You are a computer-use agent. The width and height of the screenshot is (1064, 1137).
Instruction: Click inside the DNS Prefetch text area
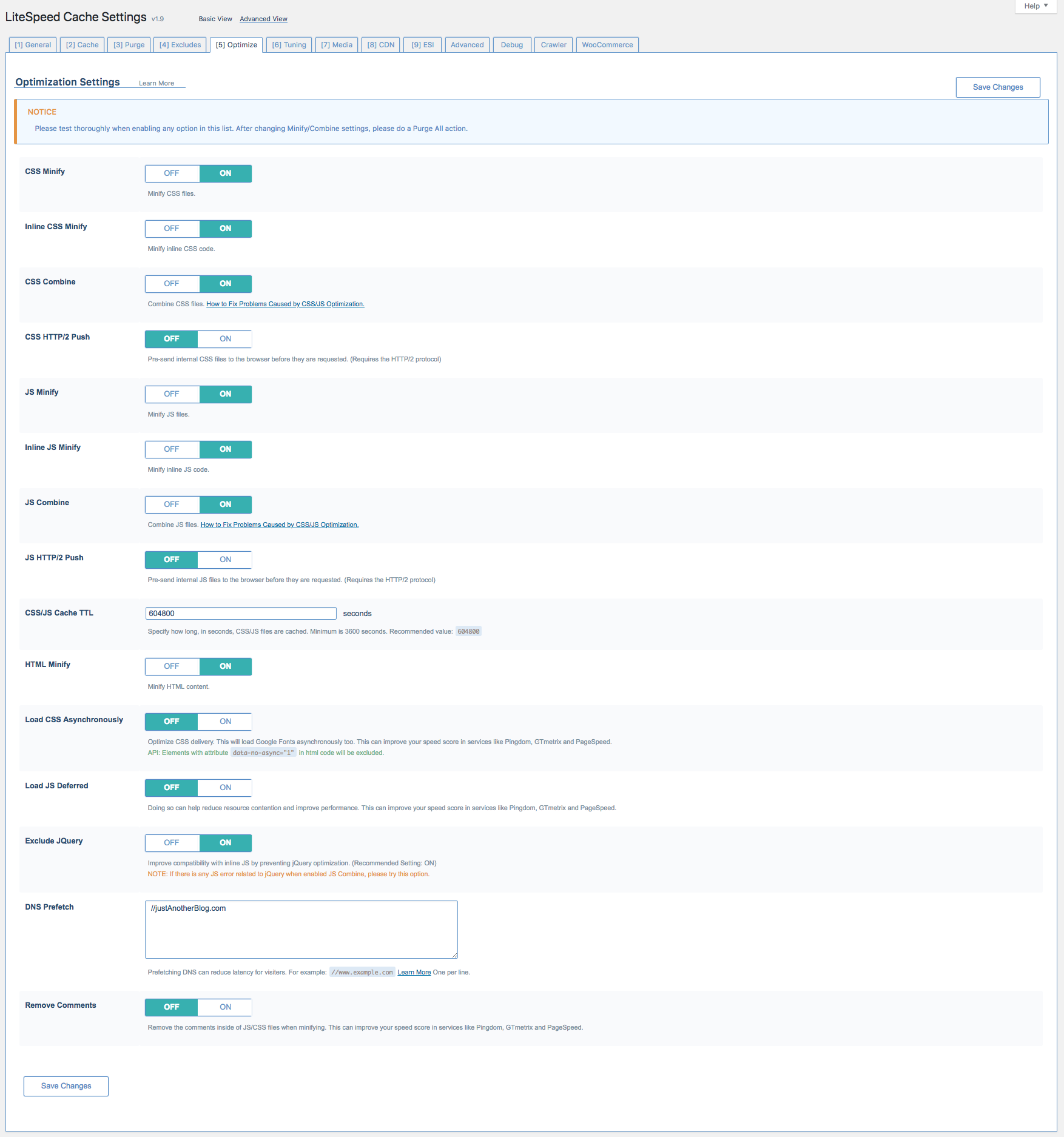tap(301, 930)
